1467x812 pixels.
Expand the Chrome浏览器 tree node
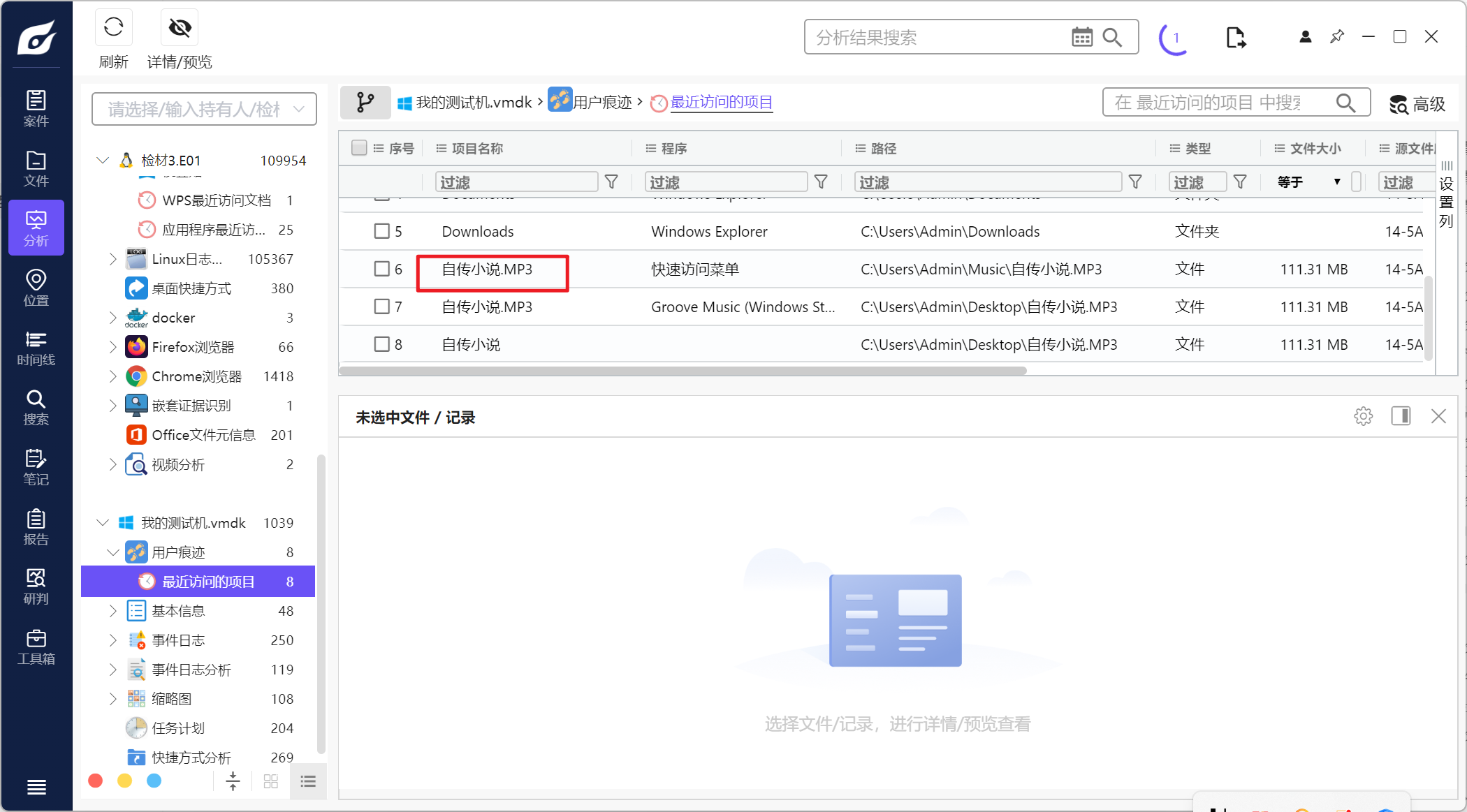point(112,376)
